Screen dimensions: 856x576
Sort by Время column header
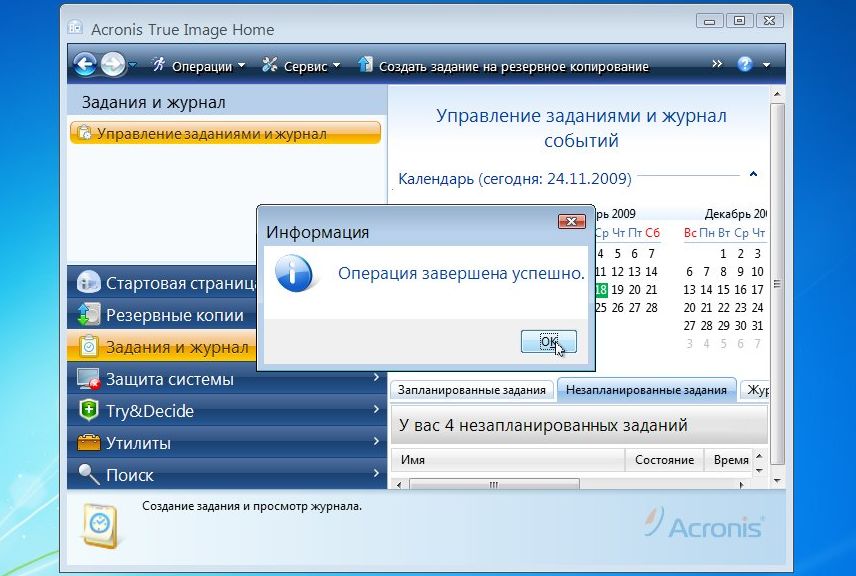pyautogui.click(x=729, y=460)
